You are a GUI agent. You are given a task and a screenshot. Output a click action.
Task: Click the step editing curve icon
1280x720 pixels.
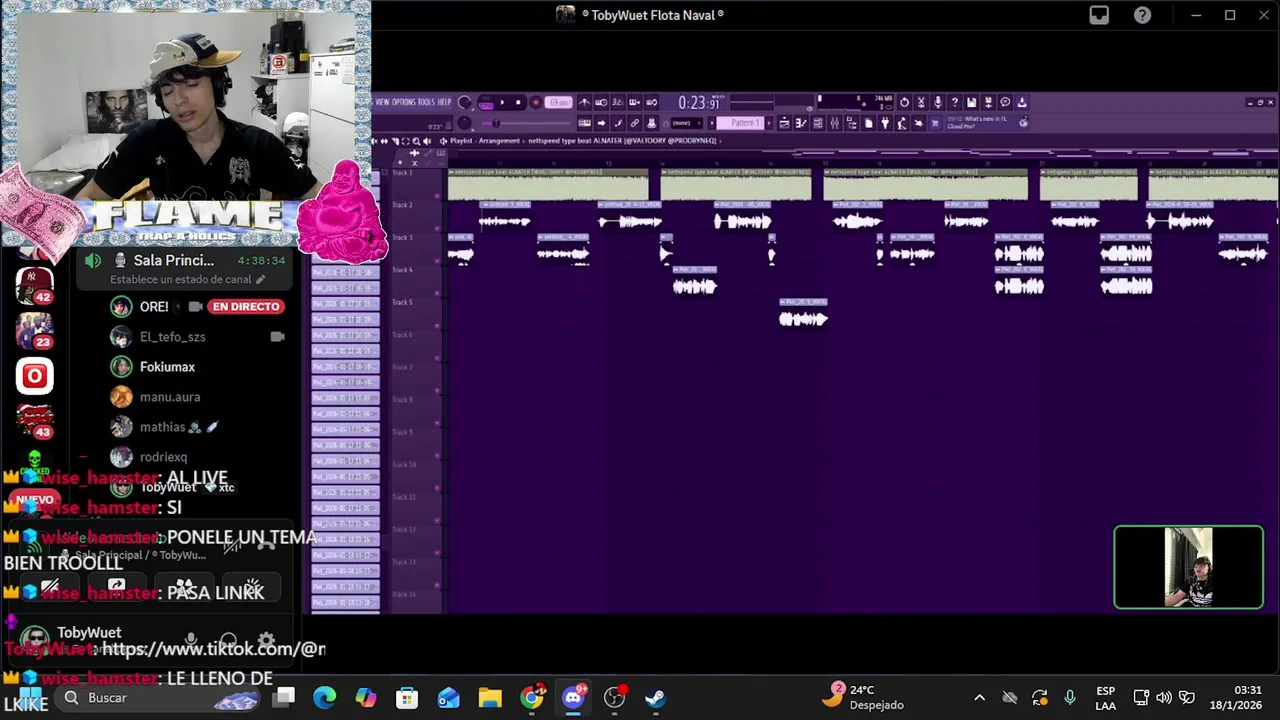coord(618,123)
